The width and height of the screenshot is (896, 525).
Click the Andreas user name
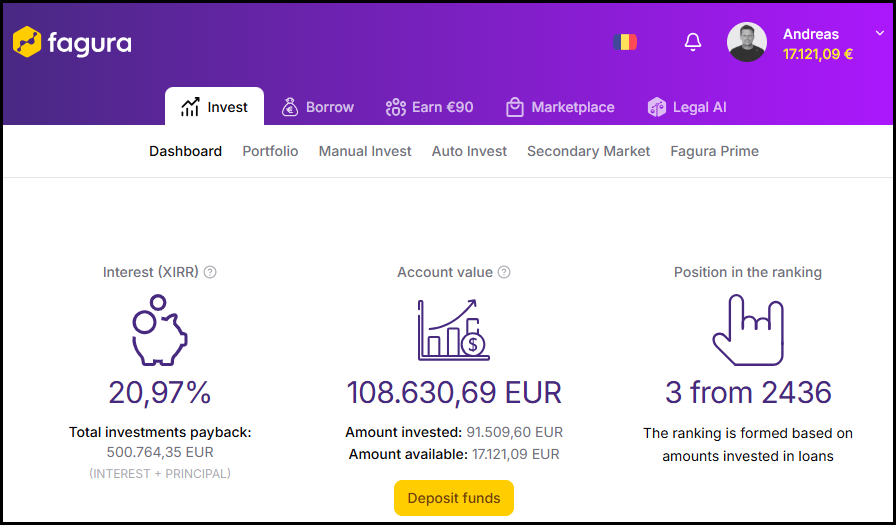coord(811,34)
